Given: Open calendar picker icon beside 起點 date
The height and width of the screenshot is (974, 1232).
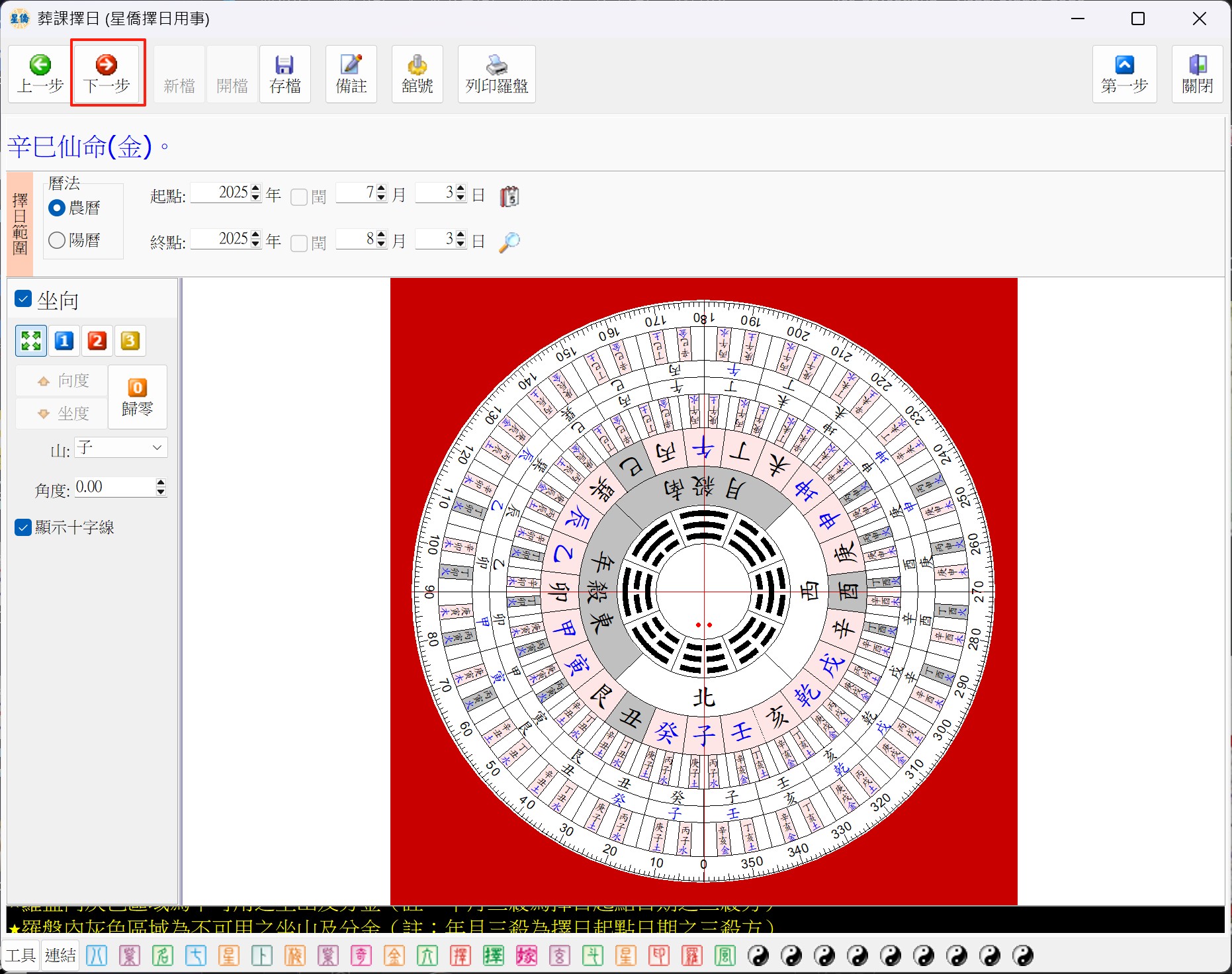Looking at the screenshot, I should click(509, 197).
